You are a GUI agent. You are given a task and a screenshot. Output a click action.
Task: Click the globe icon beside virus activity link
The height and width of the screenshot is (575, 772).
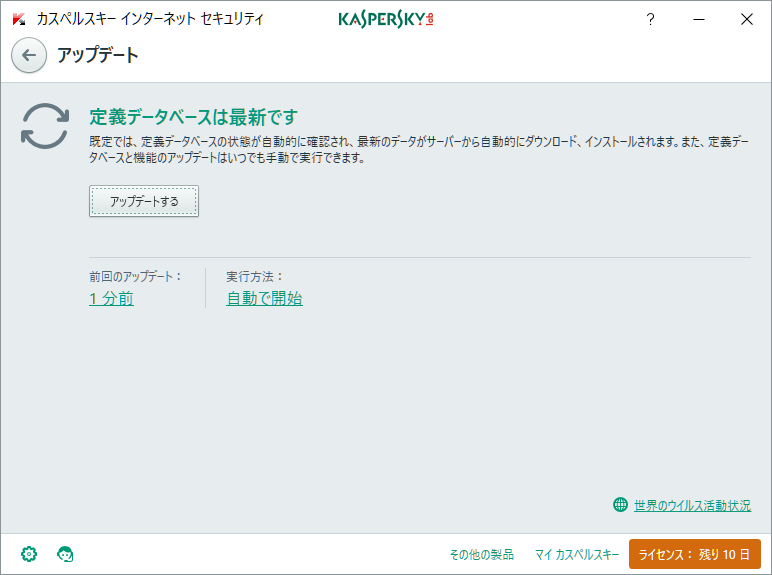click(x=620, y=505)
